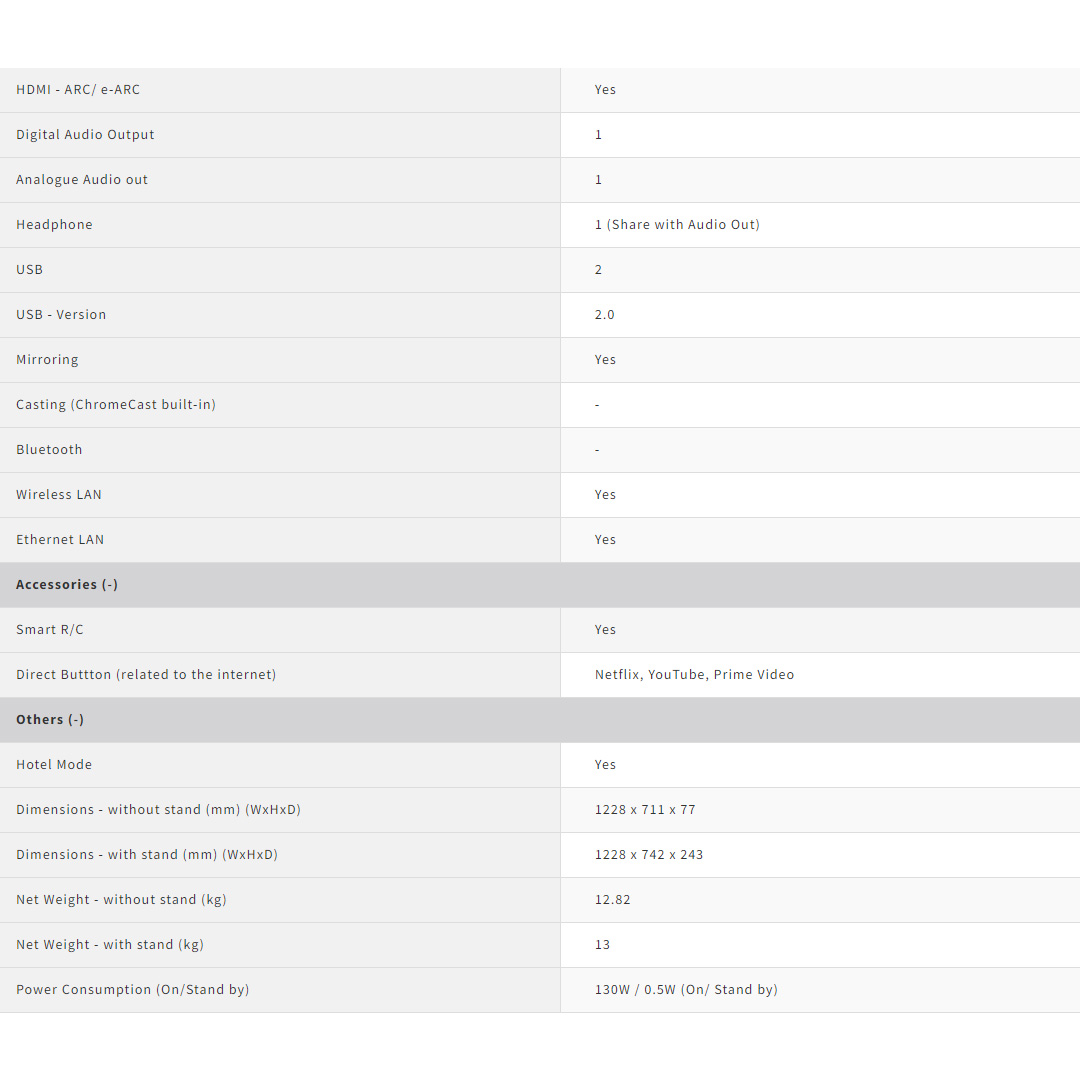Image resolution: width=1080 pixels, height=1080 pixels.
Task: Collapse the Accessories (-) section header
Action: pos(67,584)
